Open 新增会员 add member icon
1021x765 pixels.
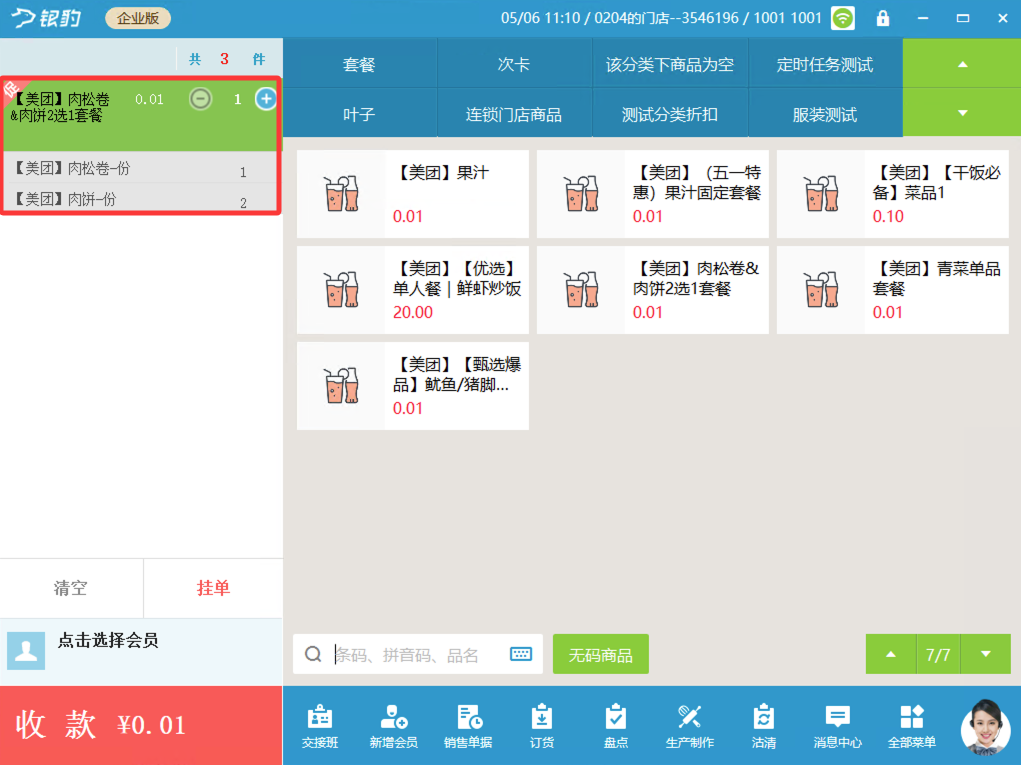pyautogui.click(x=393, y=725)
